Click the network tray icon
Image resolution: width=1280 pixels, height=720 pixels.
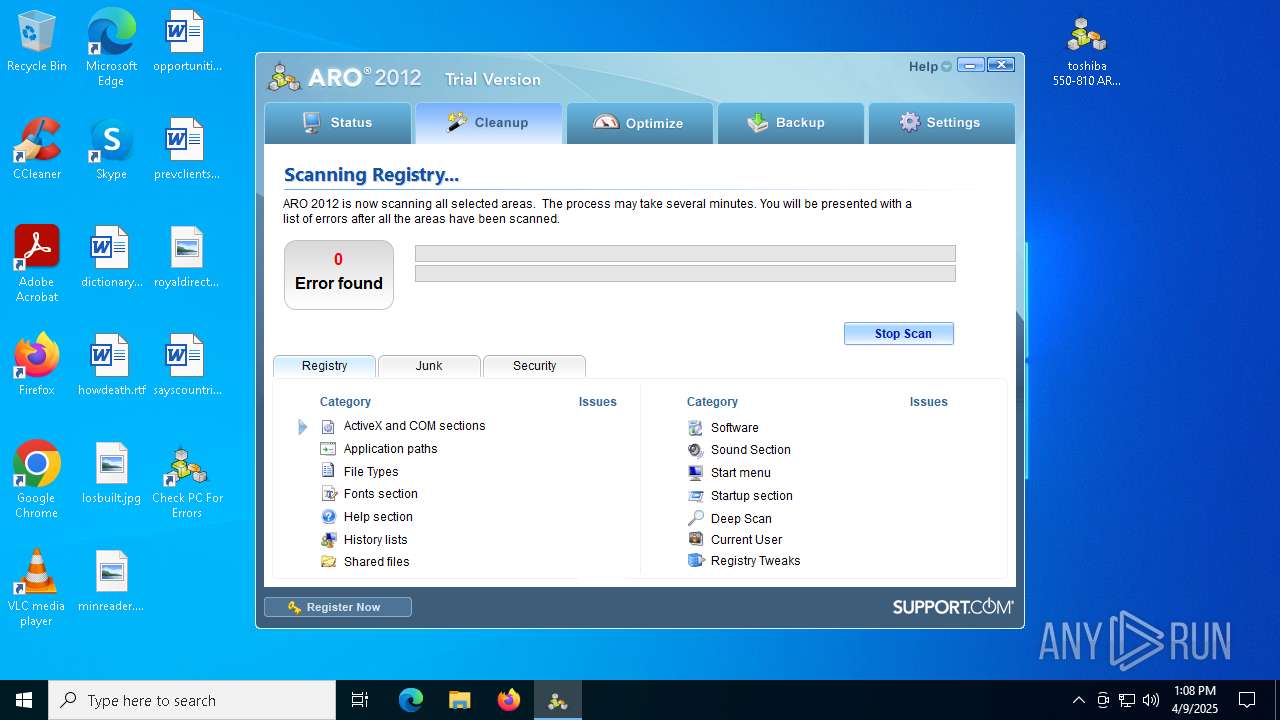click(1127, 700)
